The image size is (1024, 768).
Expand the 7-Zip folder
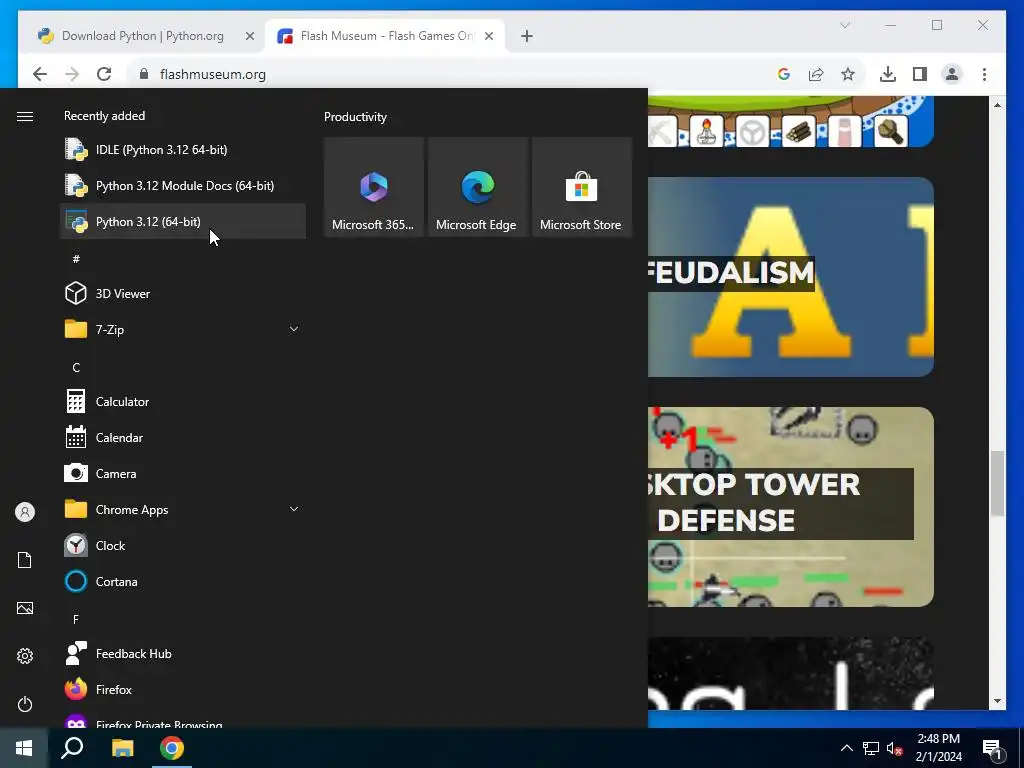[183, 329]
